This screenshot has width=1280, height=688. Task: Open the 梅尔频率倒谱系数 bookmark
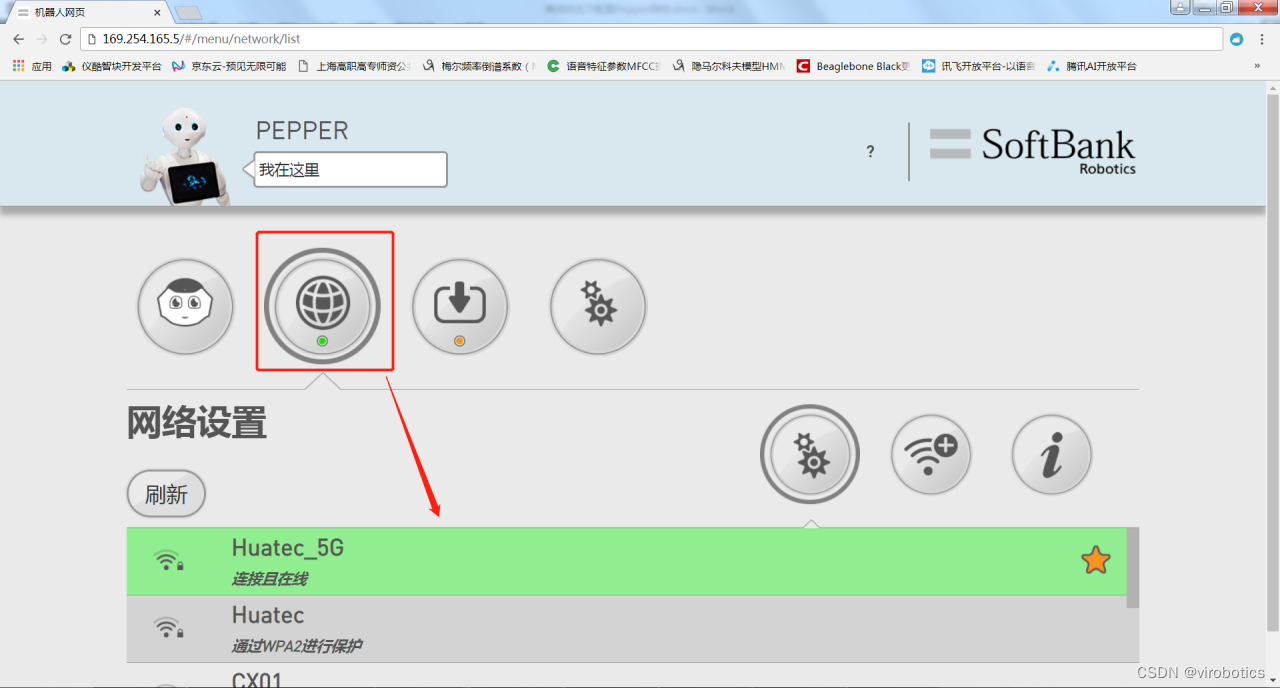[x=479, y=66]
